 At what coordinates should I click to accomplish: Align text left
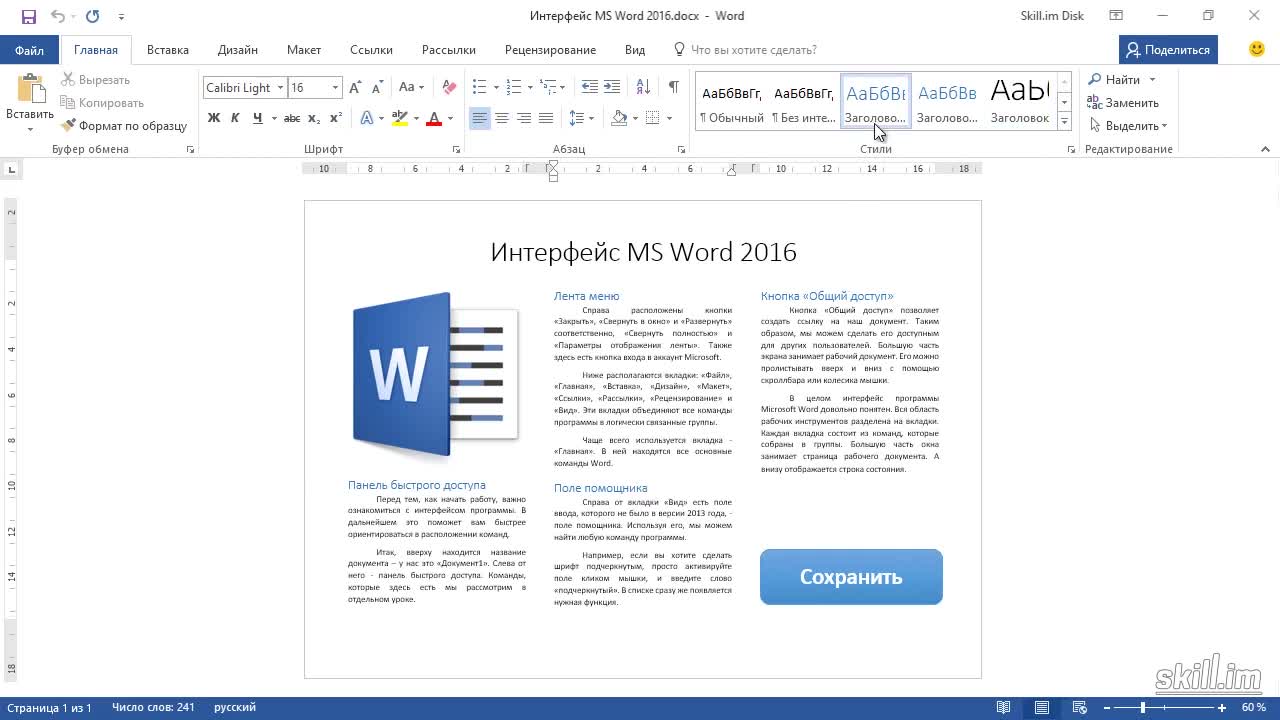[x=480, y=118]
